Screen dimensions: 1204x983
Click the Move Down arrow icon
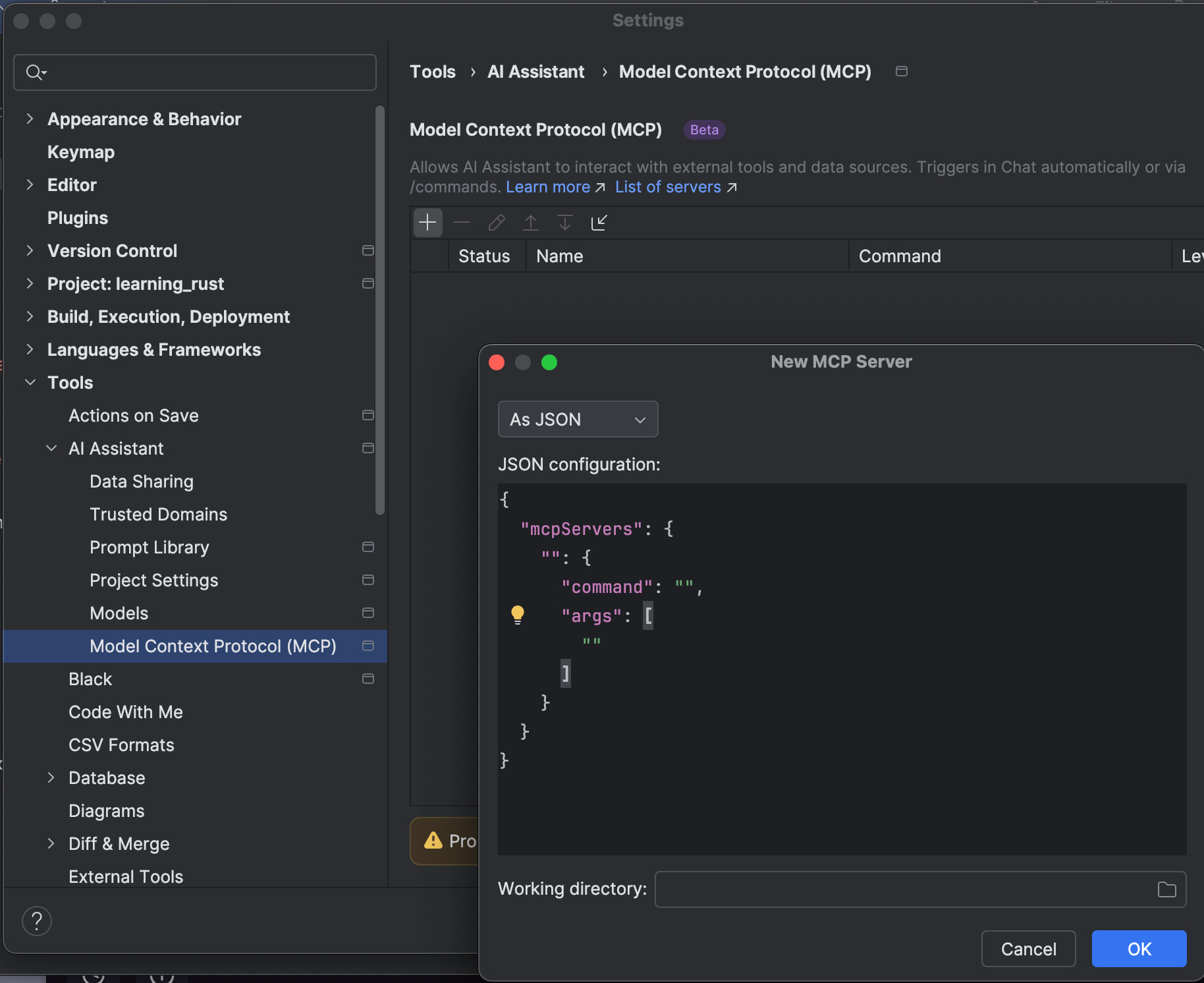pos(565,223)
